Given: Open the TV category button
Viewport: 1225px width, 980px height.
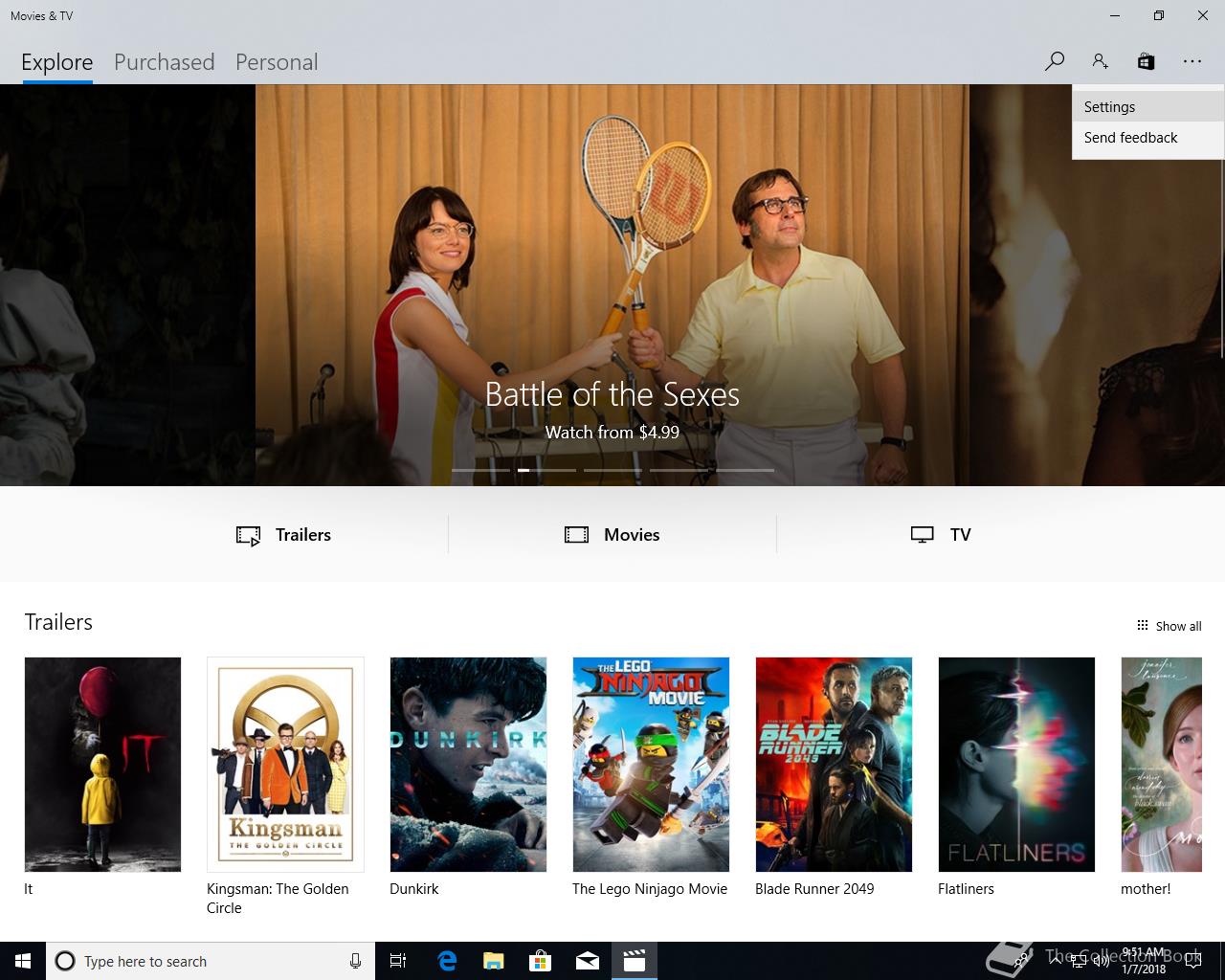Looking at the screenshot, I should 941,535.
